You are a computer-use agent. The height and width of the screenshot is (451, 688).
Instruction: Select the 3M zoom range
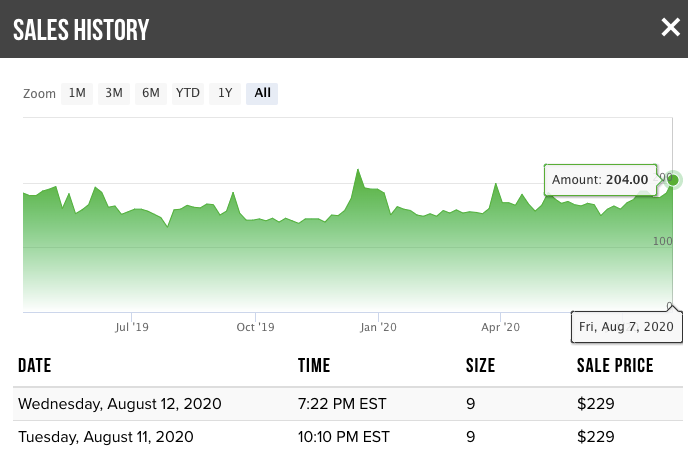point(114,93)
